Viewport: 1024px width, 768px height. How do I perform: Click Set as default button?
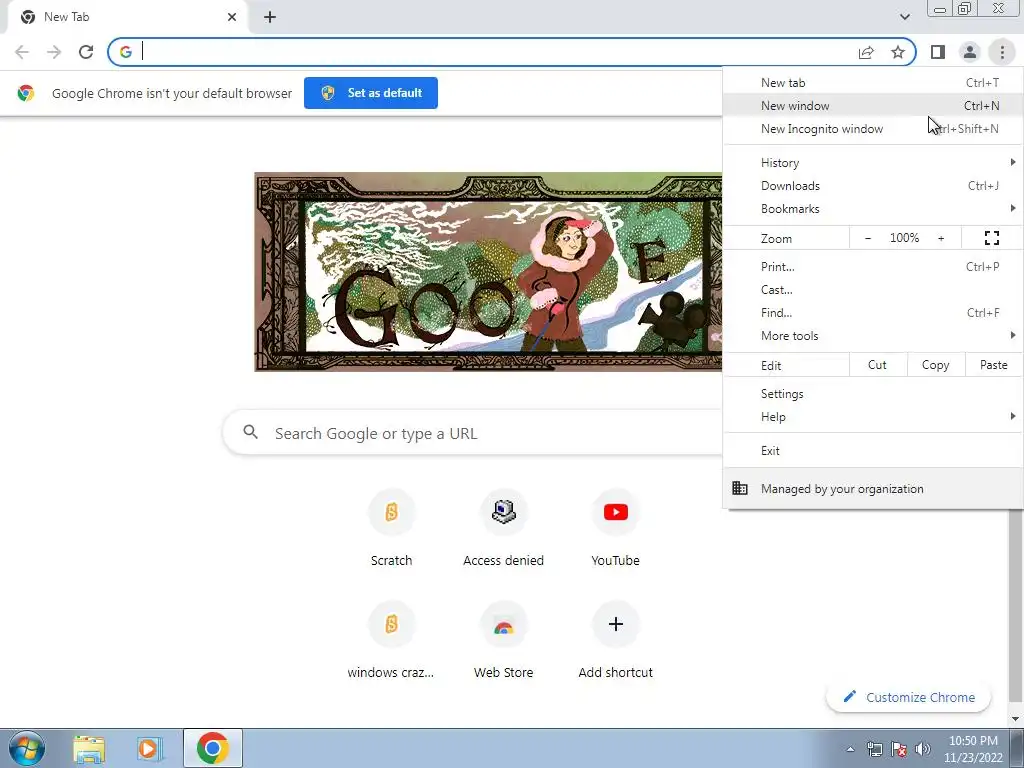(371, 93)
